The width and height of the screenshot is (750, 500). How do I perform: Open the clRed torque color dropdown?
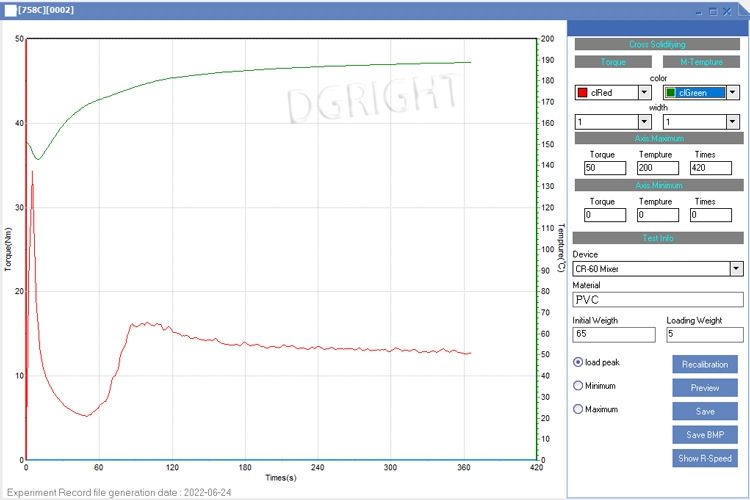click(644, 92)
